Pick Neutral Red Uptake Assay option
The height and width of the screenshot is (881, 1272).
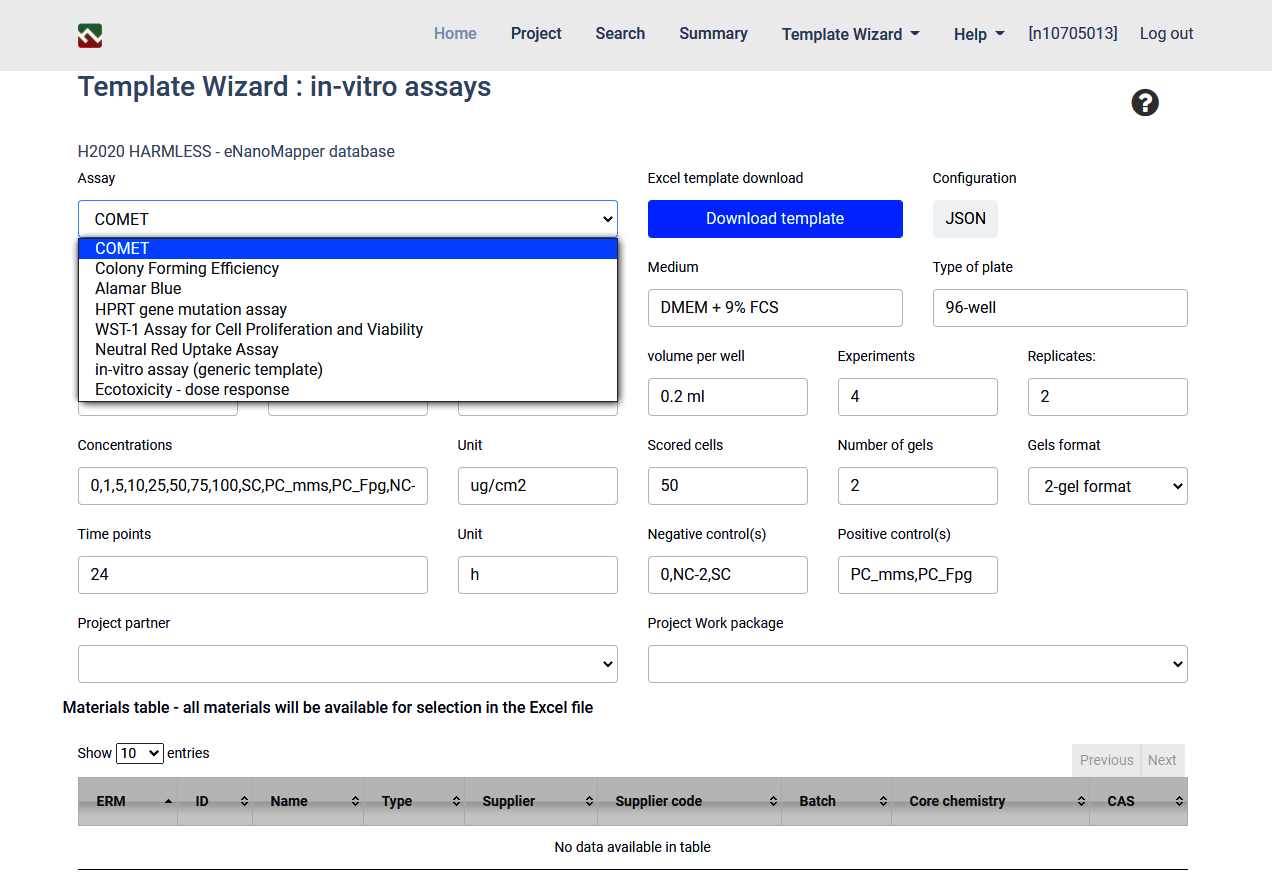coord(187,349)
